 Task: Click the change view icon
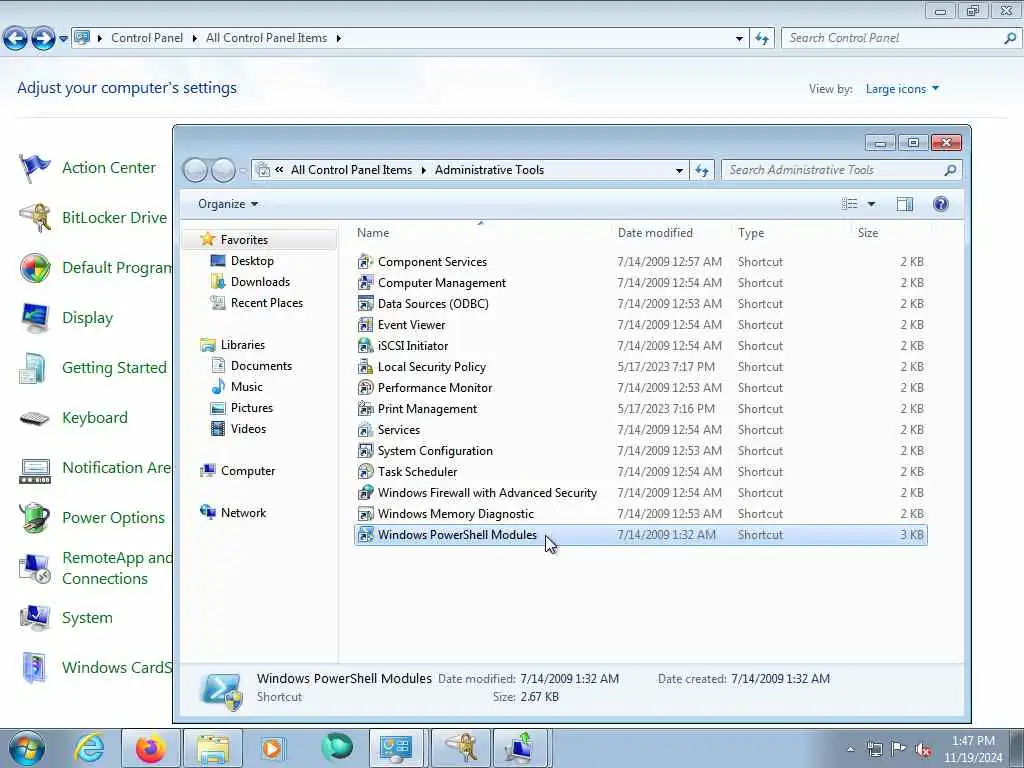pos(850,204)
